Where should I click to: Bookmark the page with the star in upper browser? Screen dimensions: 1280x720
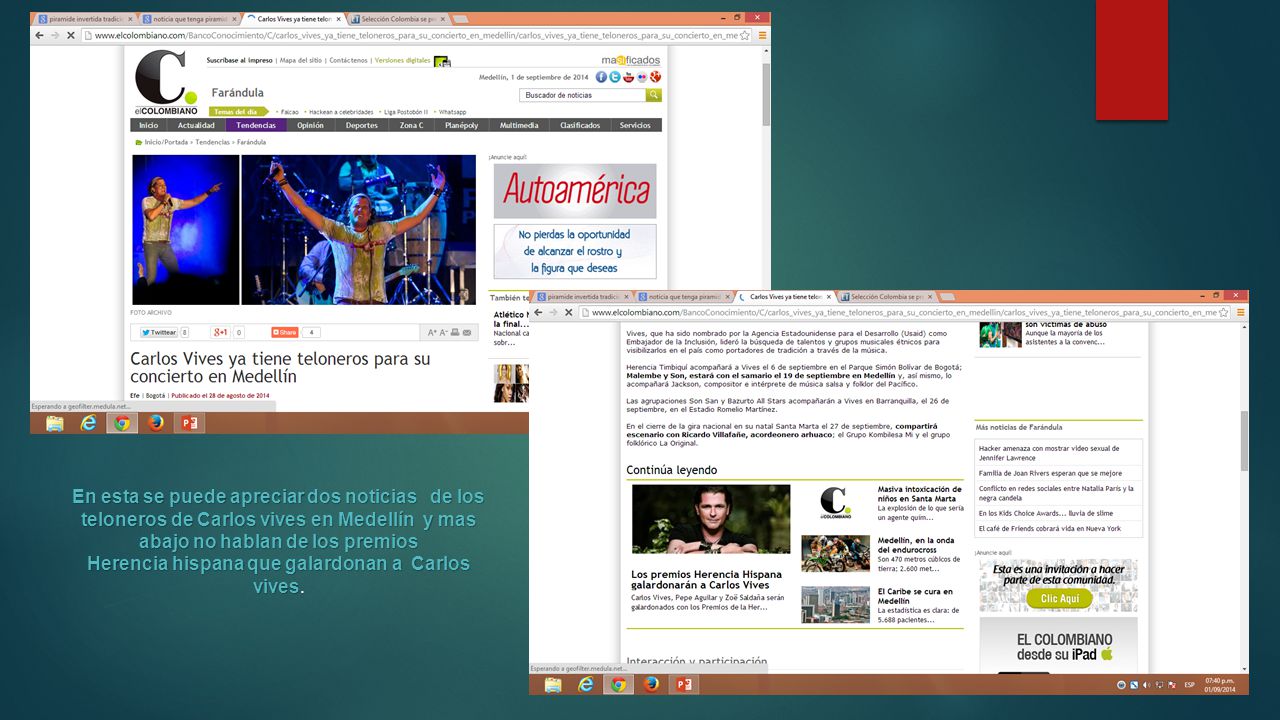[x=747, y=35]
